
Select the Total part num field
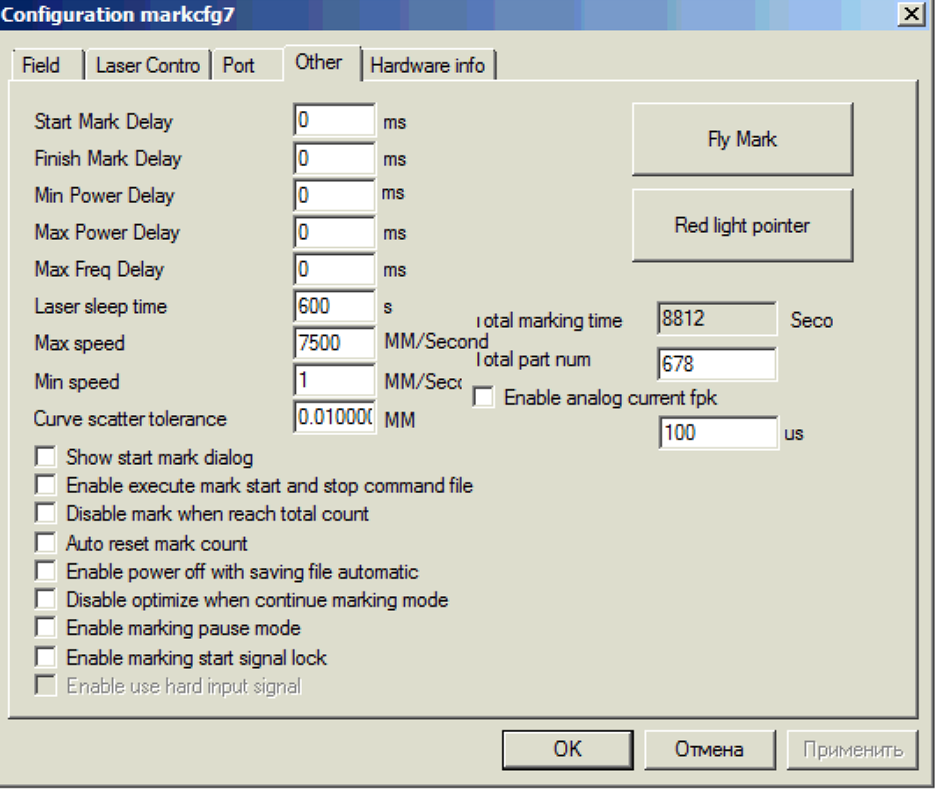point(717,364)
